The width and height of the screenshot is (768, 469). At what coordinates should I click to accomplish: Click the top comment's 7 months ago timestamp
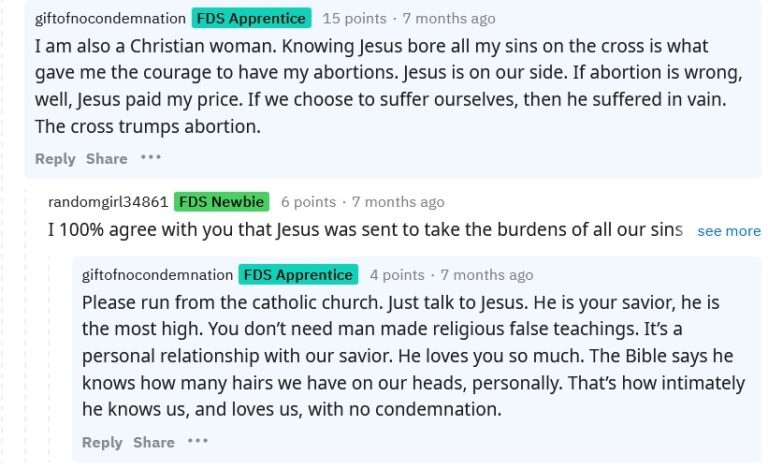(448, 18)
